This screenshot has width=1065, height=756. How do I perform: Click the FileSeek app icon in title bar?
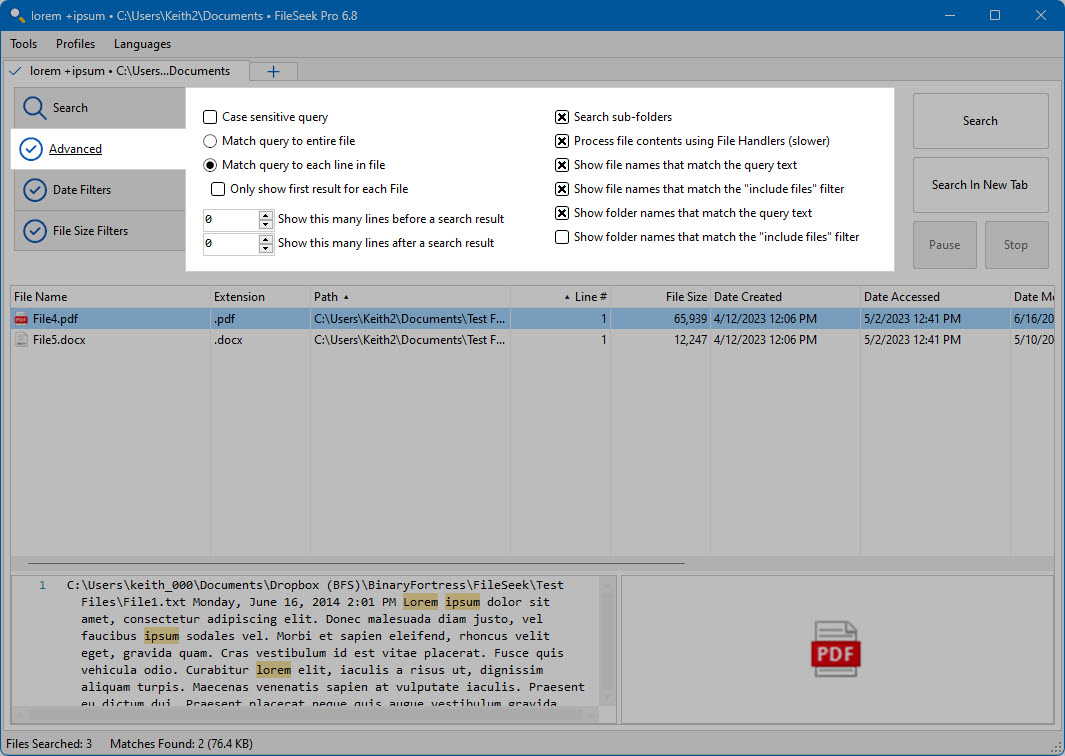[17, 15]
